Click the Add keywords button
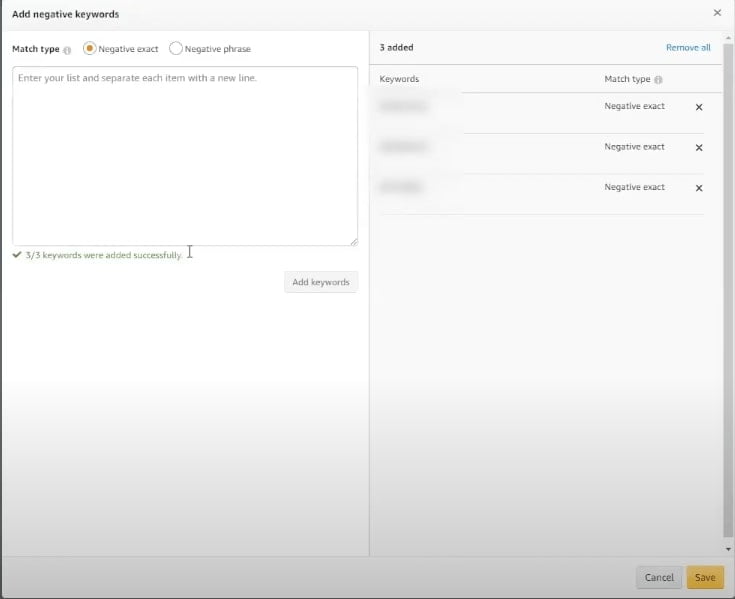This screenshot has height=599, width=735. coord(321,282)
